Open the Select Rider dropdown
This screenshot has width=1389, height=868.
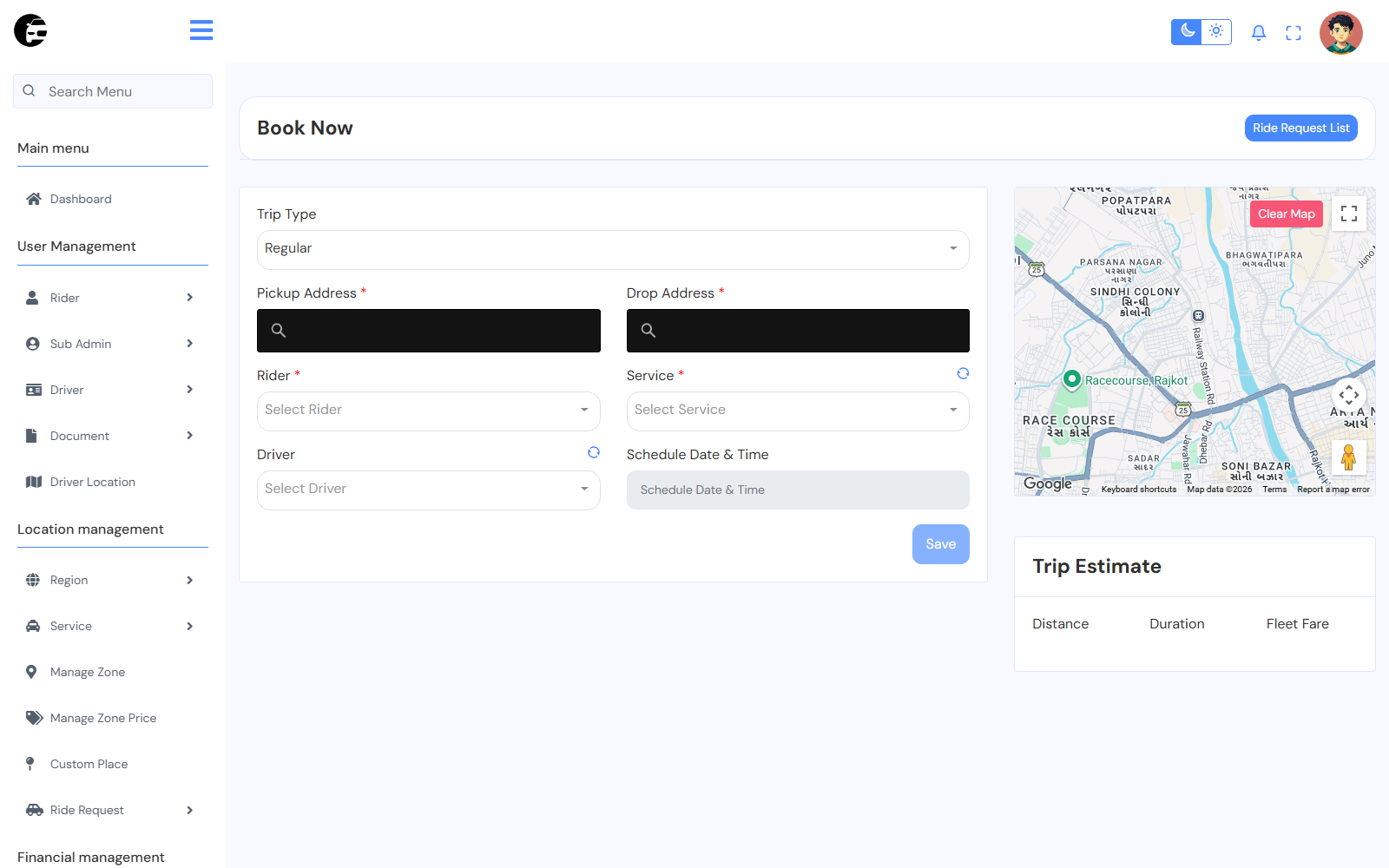pos(429,411)
